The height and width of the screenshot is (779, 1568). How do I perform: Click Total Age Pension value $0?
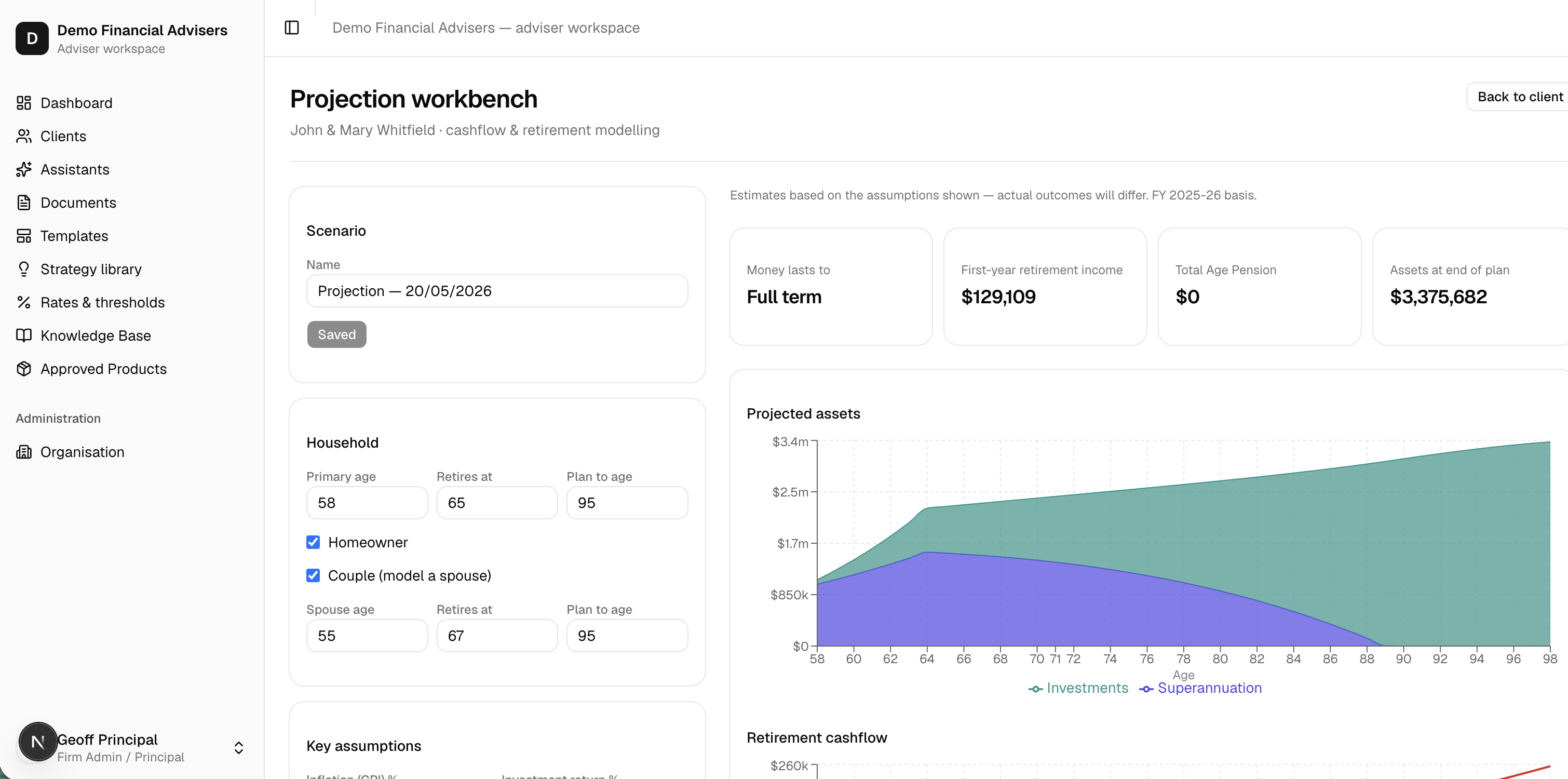[1187, 297]
